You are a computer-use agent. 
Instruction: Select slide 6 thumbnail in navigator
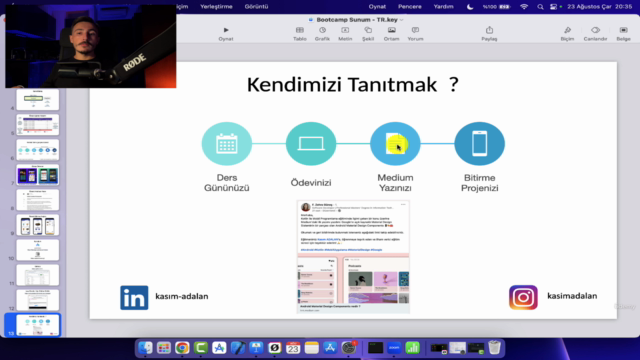point(38,150)
